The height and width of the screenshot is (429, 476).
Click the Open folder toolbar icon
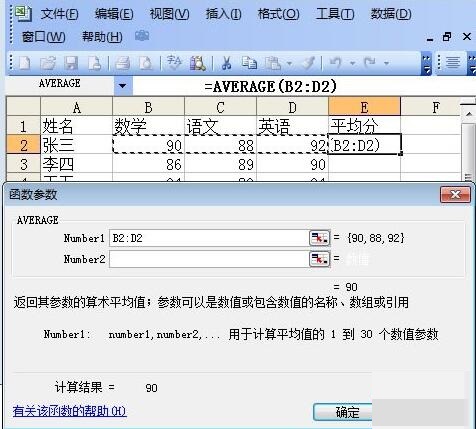pyautogui.click(x=48, y=63)
